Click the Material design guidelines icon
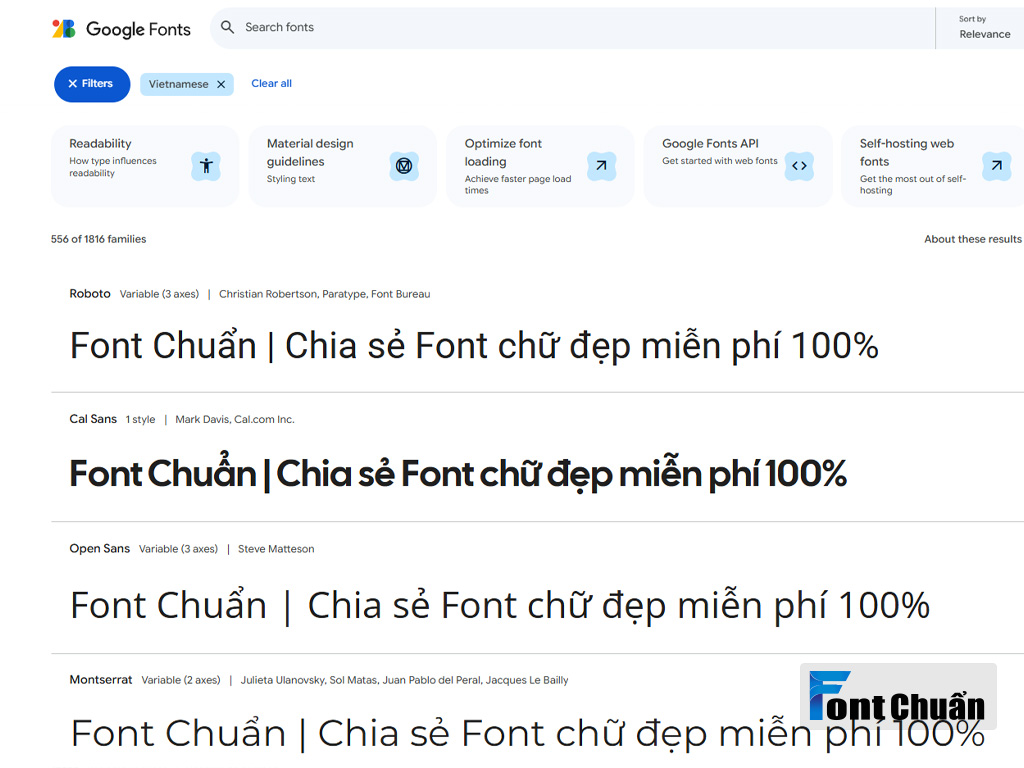Screen dimensions: 1024x768 pos(404,166)
